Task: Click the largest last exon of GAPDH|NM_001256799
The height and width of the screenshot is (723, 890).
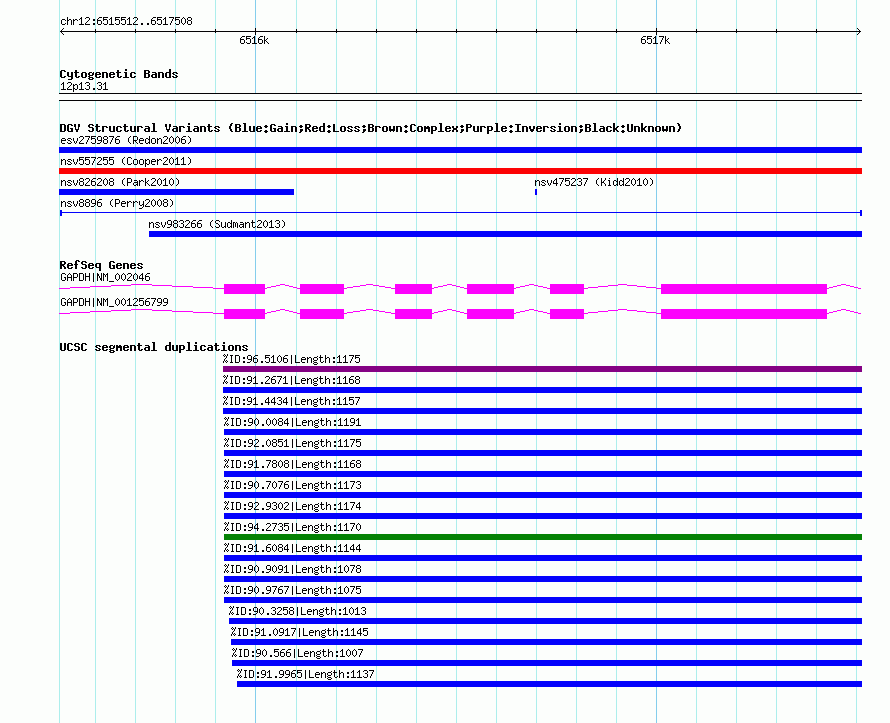Action: point(744,314)
